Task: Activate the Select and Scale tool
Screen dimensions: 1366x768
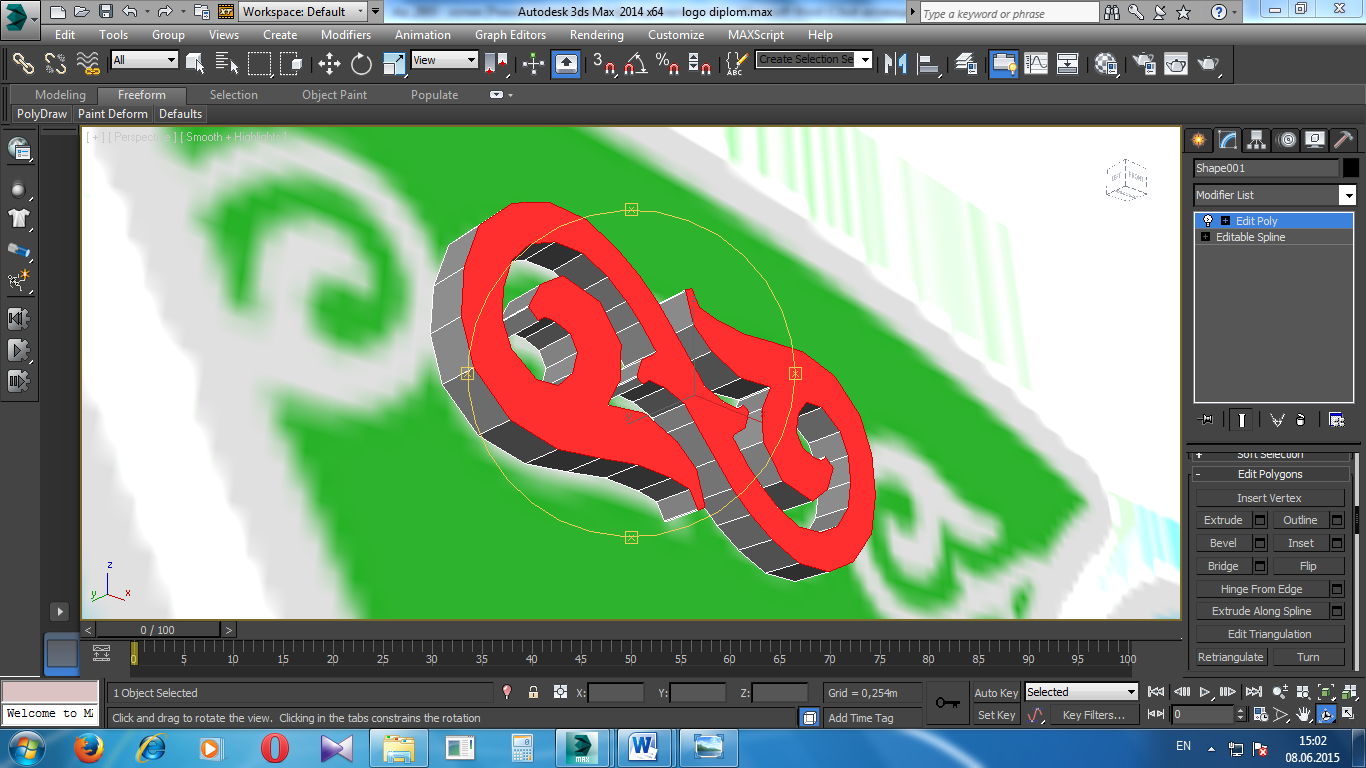Action: (x=395, y=64)
